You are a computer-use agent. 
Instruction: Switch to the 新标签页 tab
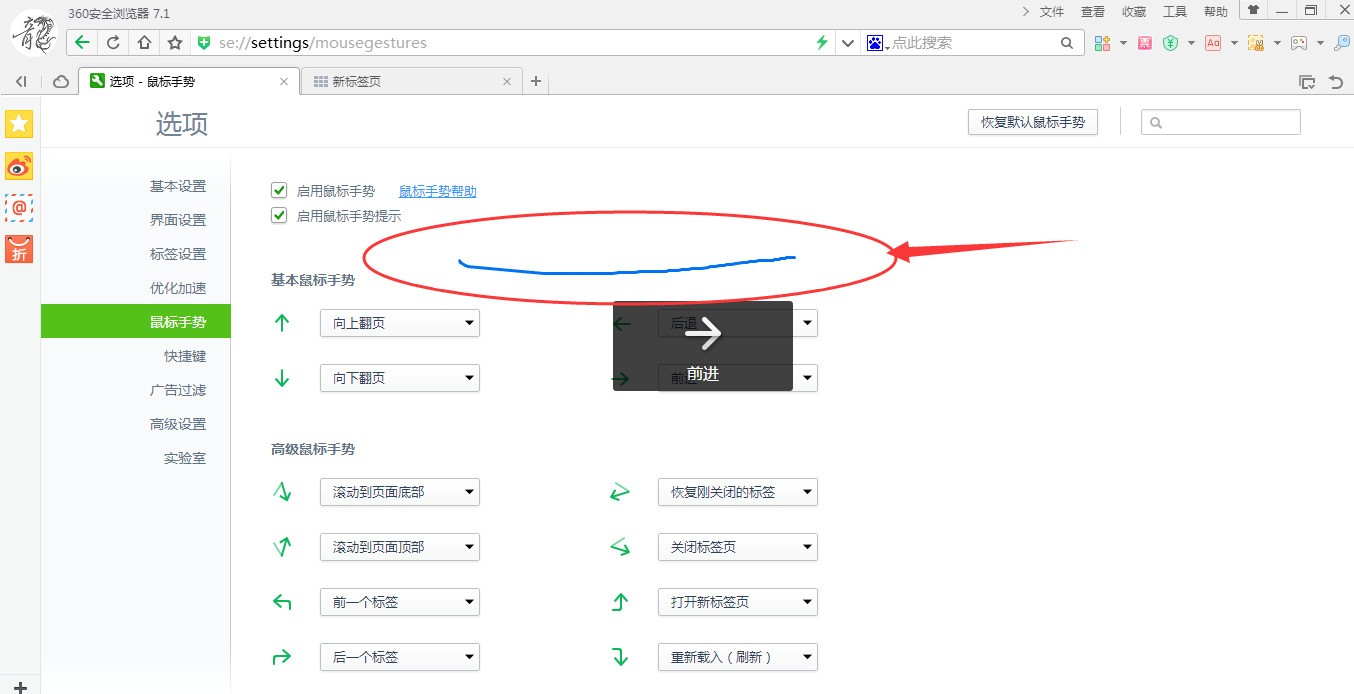[x=405, y=82]
